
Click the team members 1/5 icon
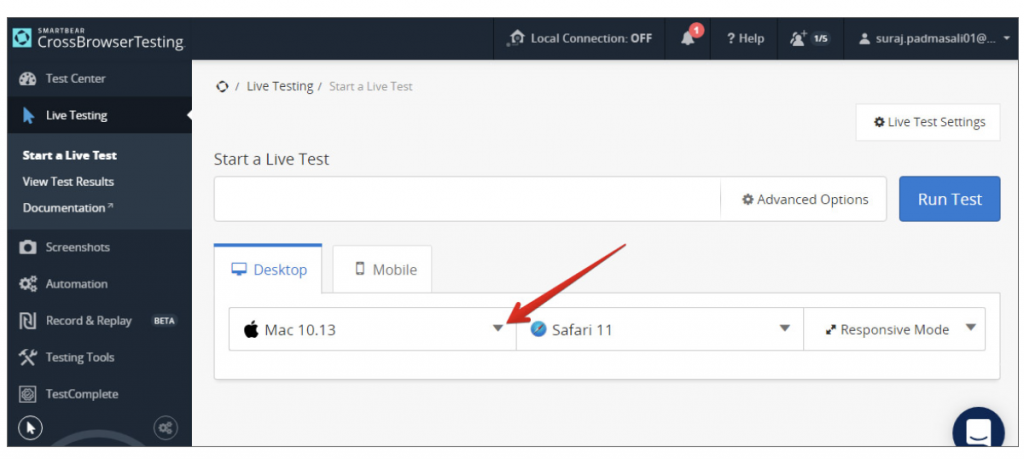point(810,39)
